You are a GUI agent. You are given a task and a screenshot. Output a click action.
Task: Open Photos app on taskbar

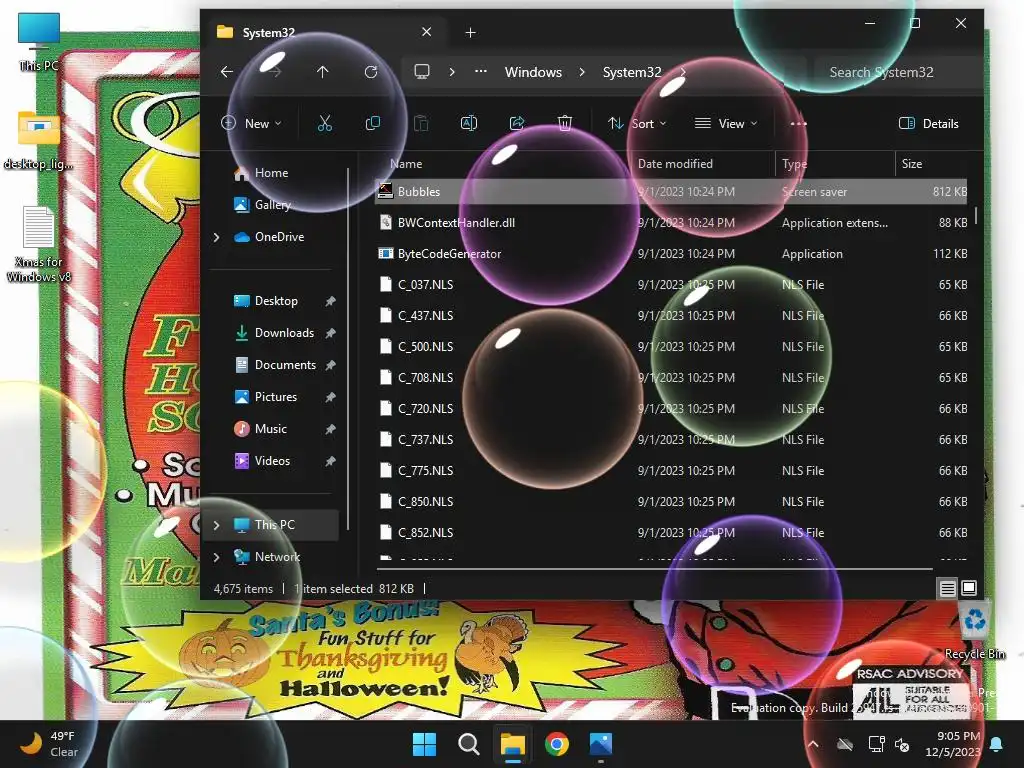tap(601, 744)
